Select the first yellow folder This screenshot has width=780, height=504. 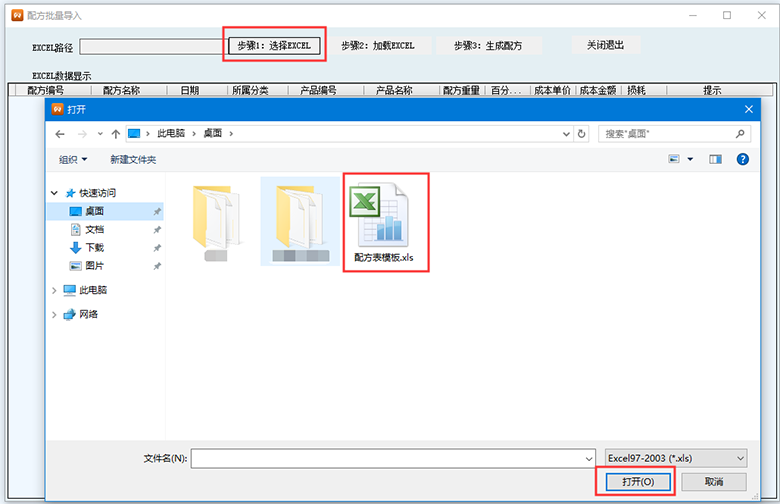coord(217,218)
